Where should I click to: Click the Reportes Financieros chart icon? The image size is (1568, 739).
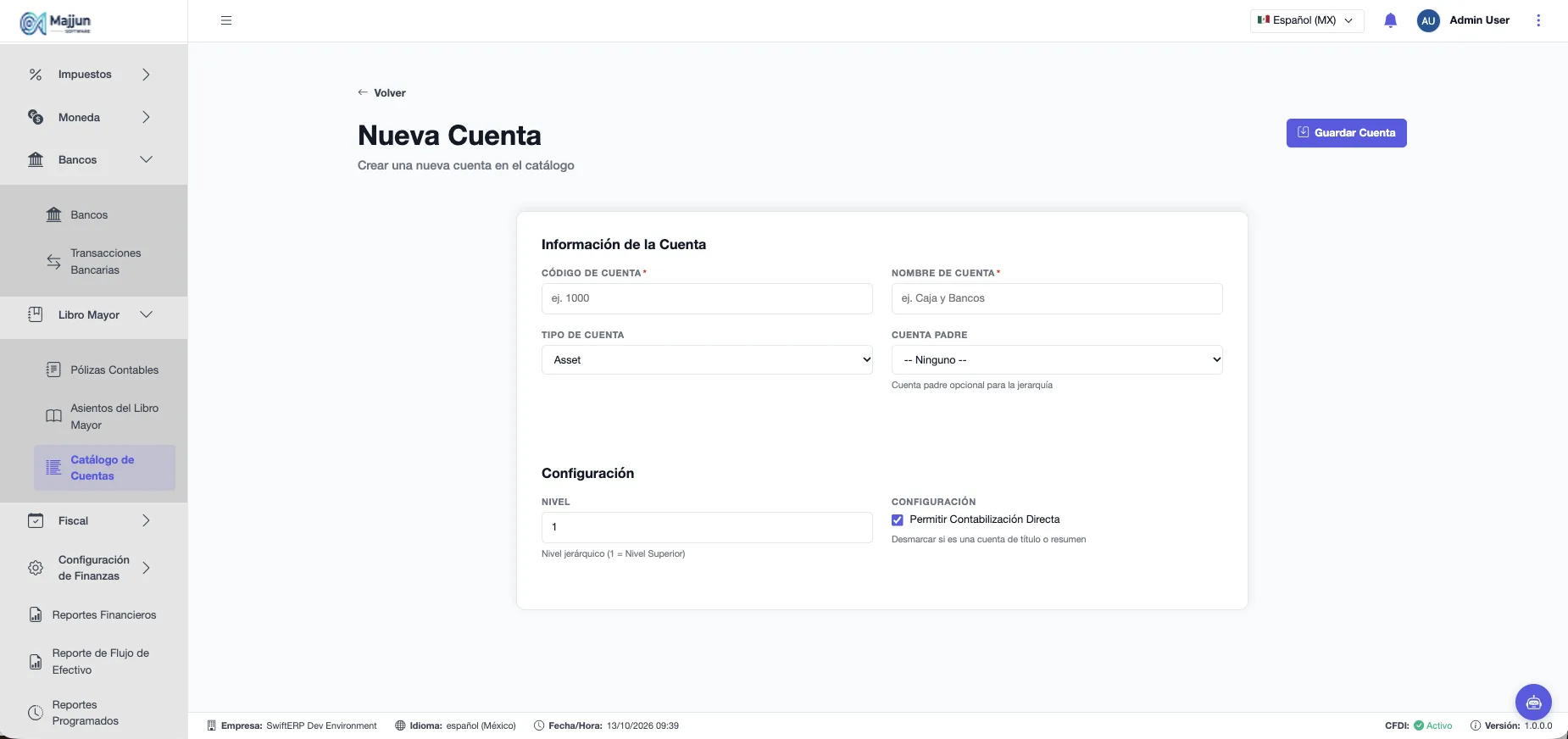coord(36,615)
